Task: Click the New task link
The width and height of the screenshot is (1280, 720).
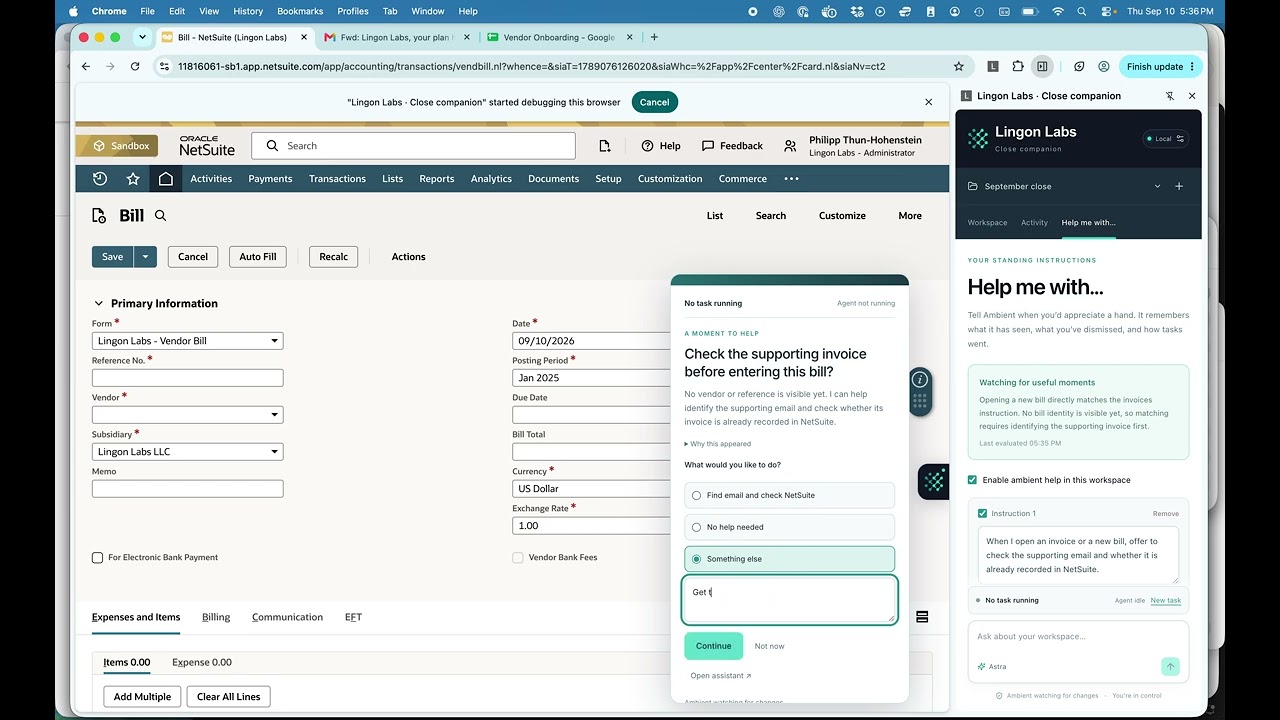Action: click(1165, 600)
